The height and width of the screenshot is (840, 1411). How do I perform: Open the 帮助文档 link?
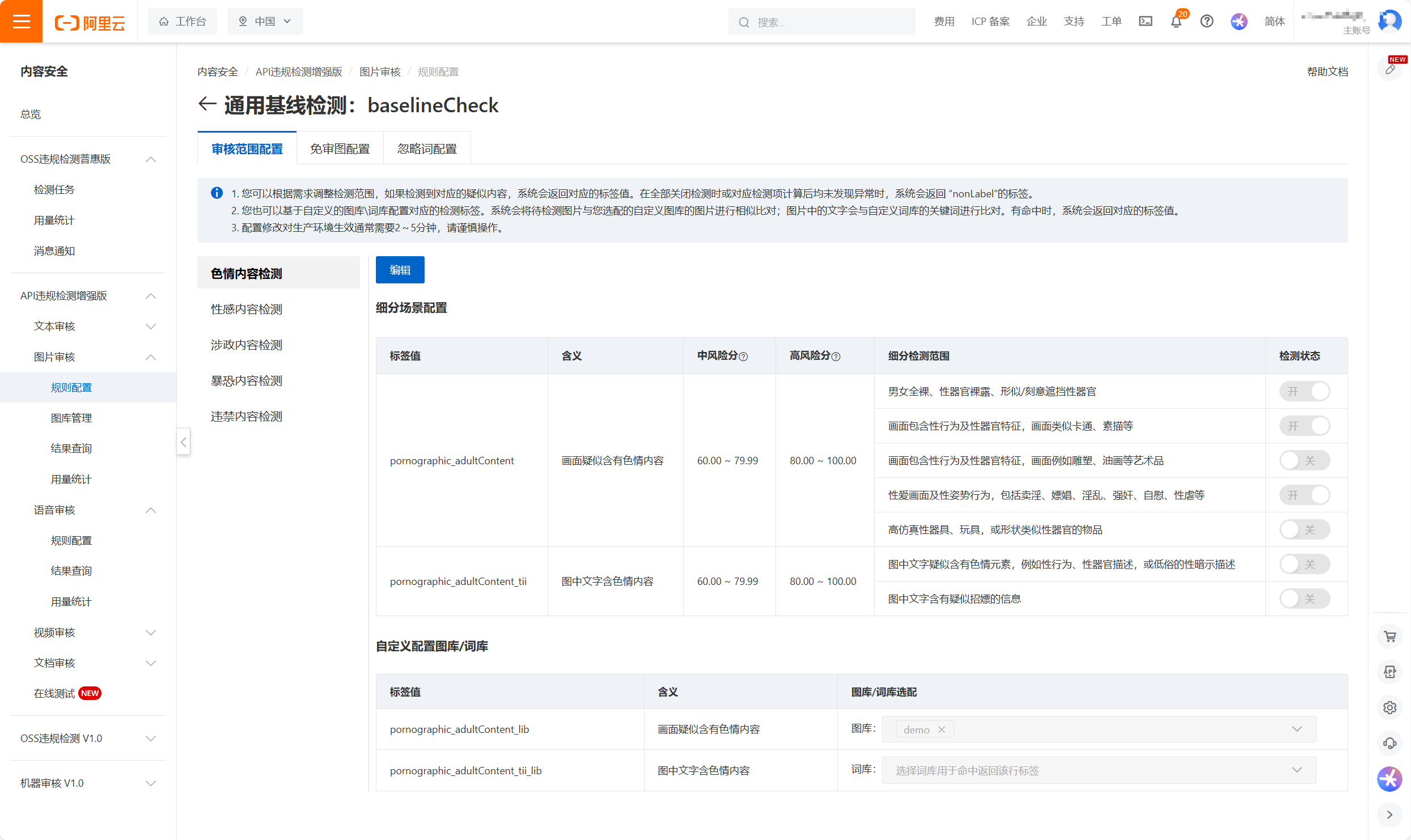point(1327,71)
